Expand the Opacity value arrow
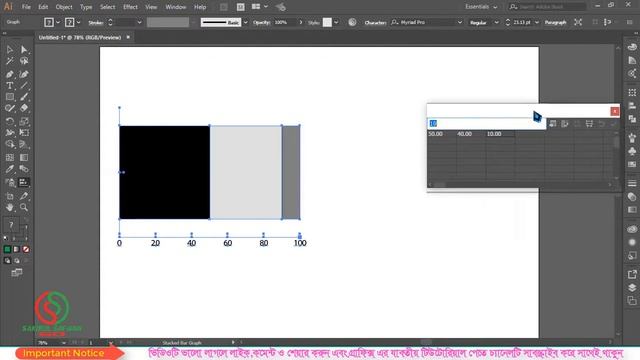The image size is (640, 360). (x=301, y=22)
